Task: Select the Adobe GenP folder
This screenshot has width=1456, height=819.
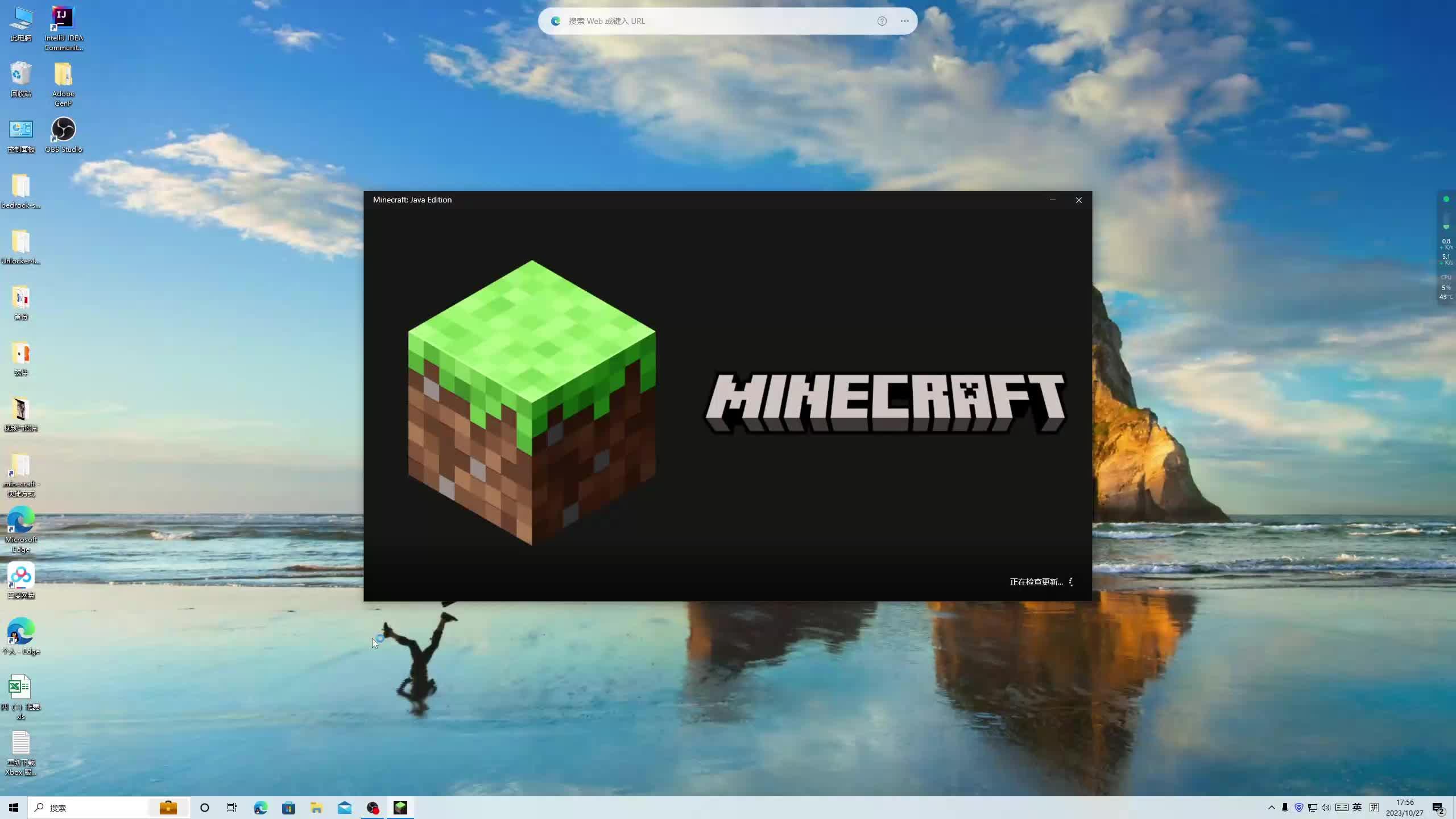Action: (63, 84)
